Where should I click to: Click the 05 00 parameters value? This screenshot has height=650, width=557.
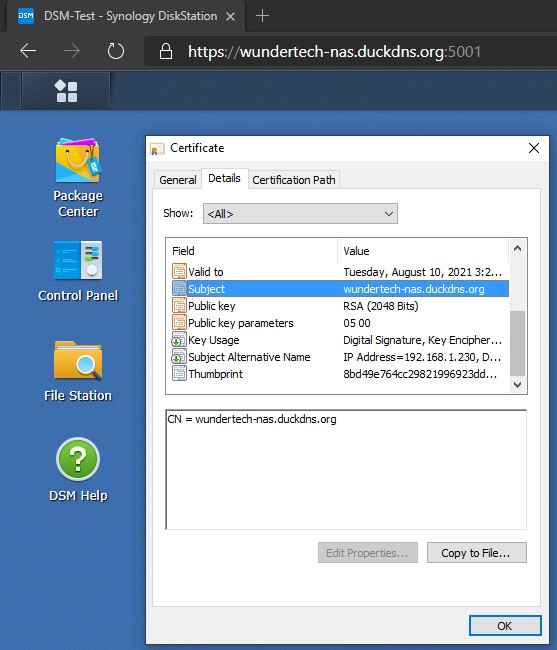(357, 323)
